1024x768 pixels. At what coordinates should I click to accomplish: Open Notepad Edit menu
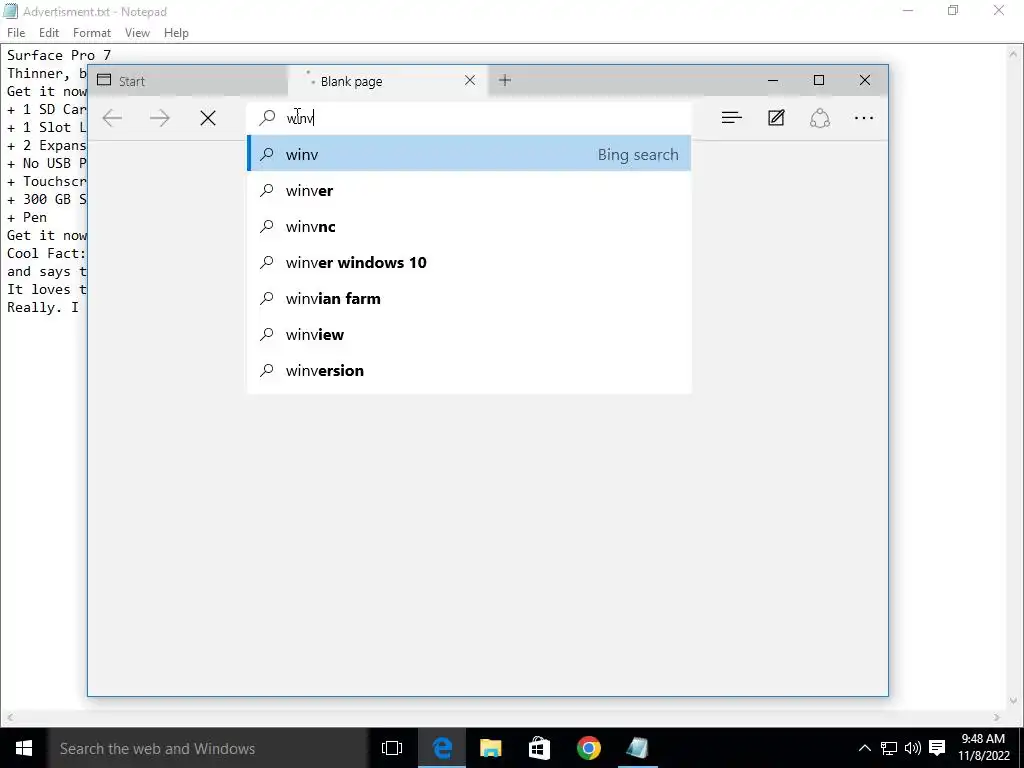tap(49, 33)
